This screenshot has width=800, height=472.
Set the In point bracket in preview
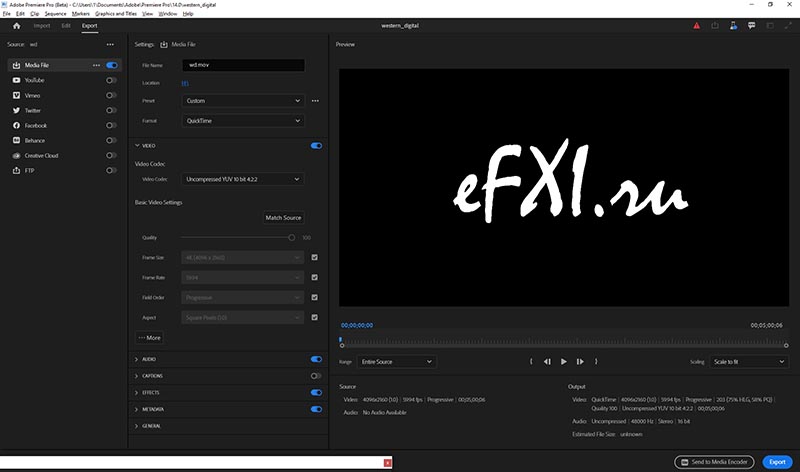click(x=531, y=361)
